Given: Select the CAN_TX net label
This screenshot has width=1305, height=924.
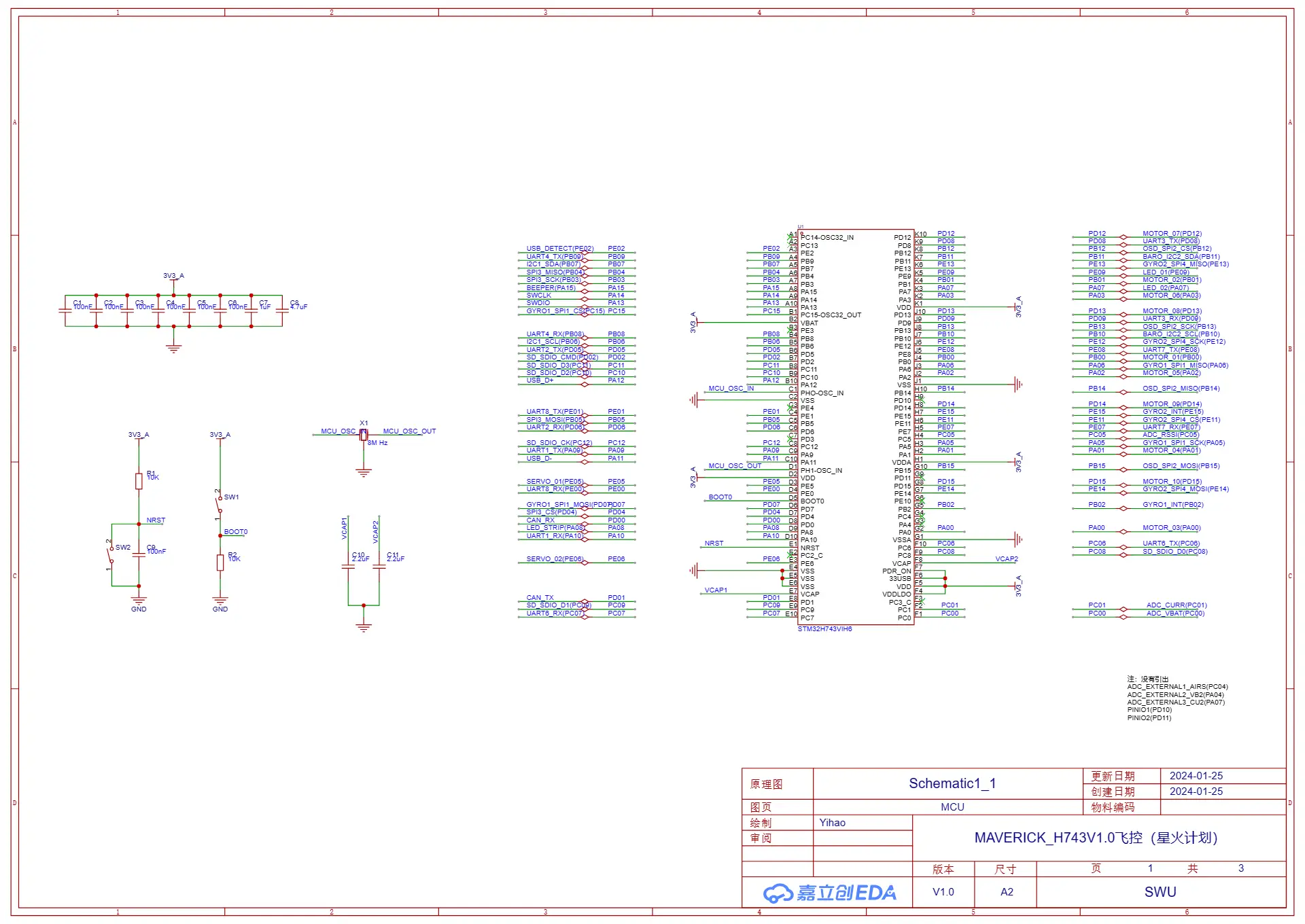Looking at the screenshot, I should tap(540, 598).
